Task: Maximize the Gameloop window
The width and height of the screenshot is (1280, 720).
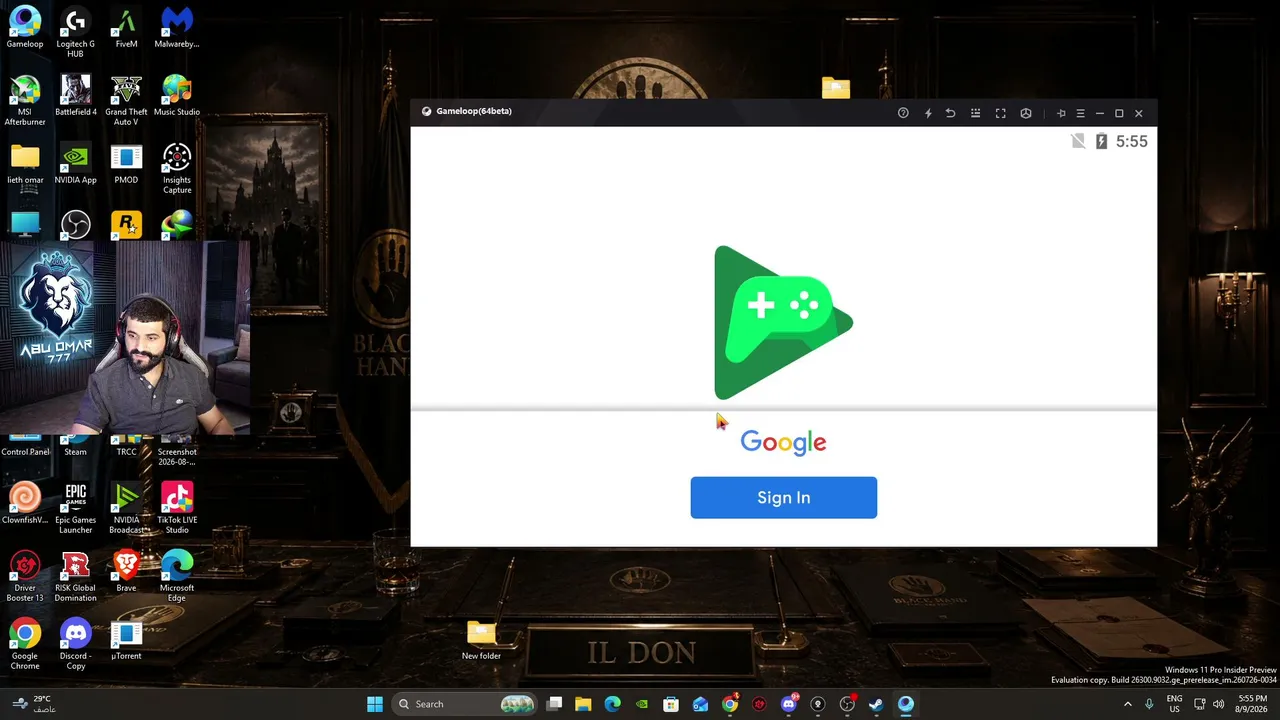Action: point(1119,113)
